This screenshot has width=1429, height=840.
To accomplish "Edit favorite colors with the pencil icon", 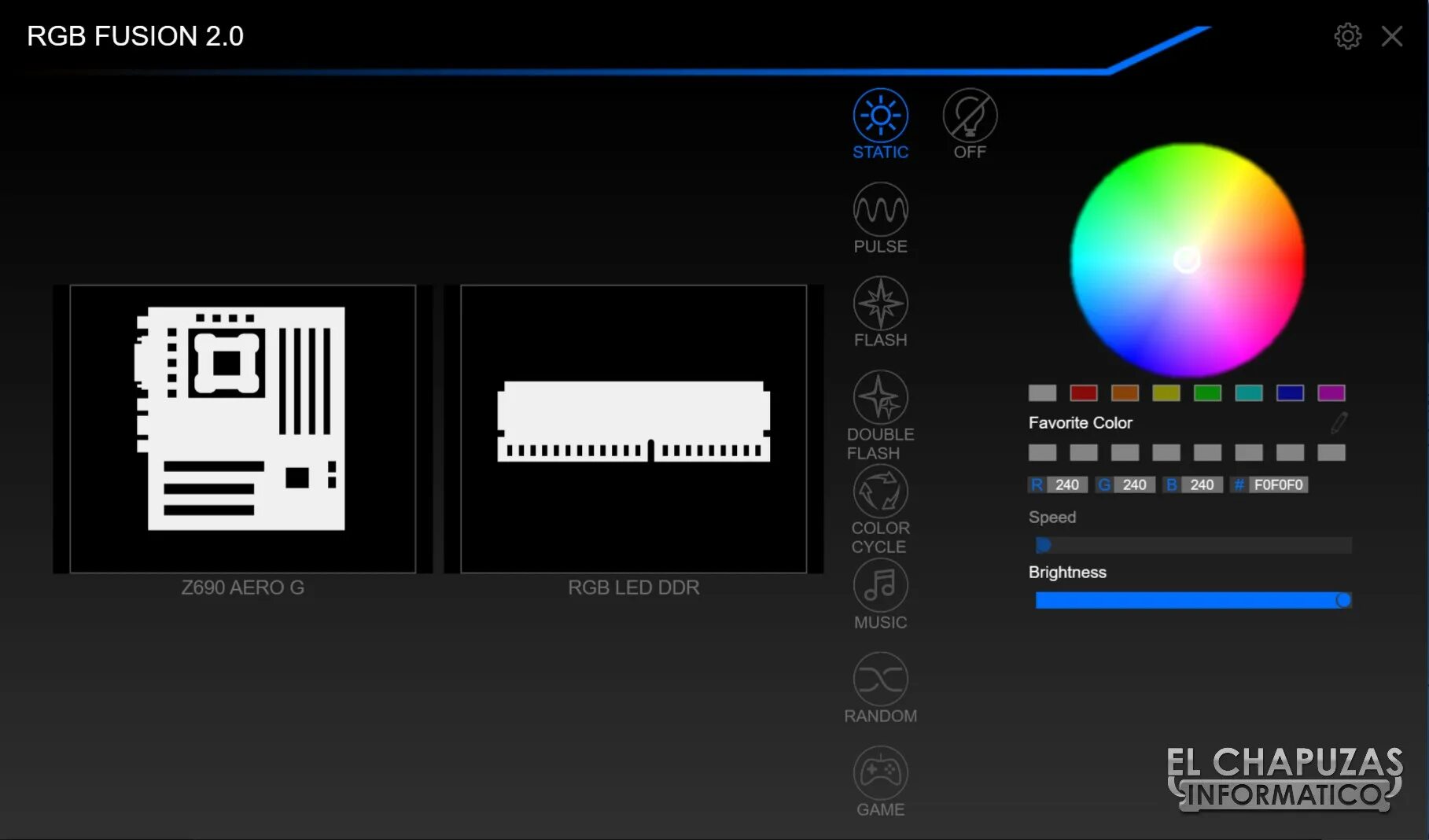I will click(x=1339, y=422).
